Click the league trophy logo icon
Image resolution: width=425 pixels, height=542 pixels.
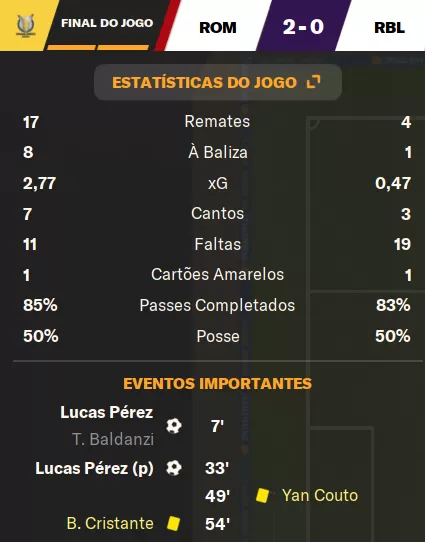pyautogui.click(x=26, y=25)
